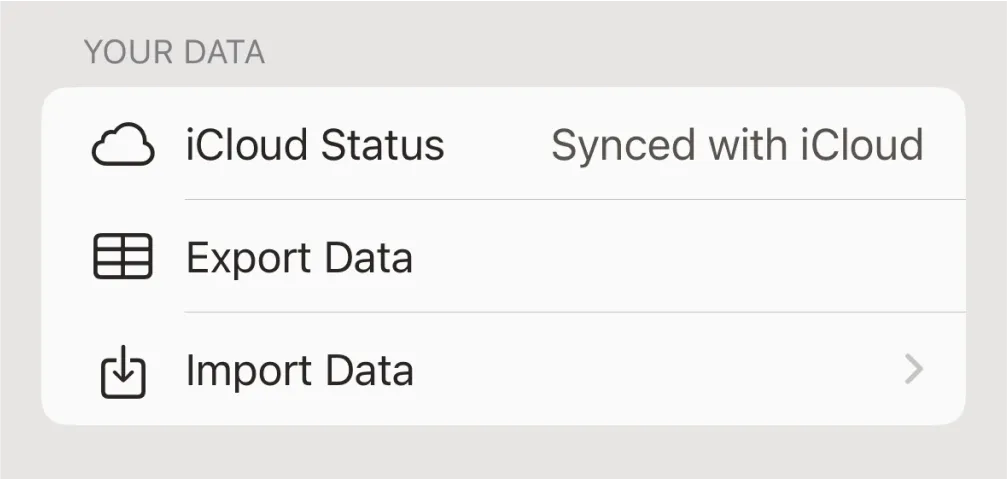Click the YOUR DATA section header
Image resolution: width=1007 pixels, height=479 pixels.
pyautogui.click(x=174, y=52)
